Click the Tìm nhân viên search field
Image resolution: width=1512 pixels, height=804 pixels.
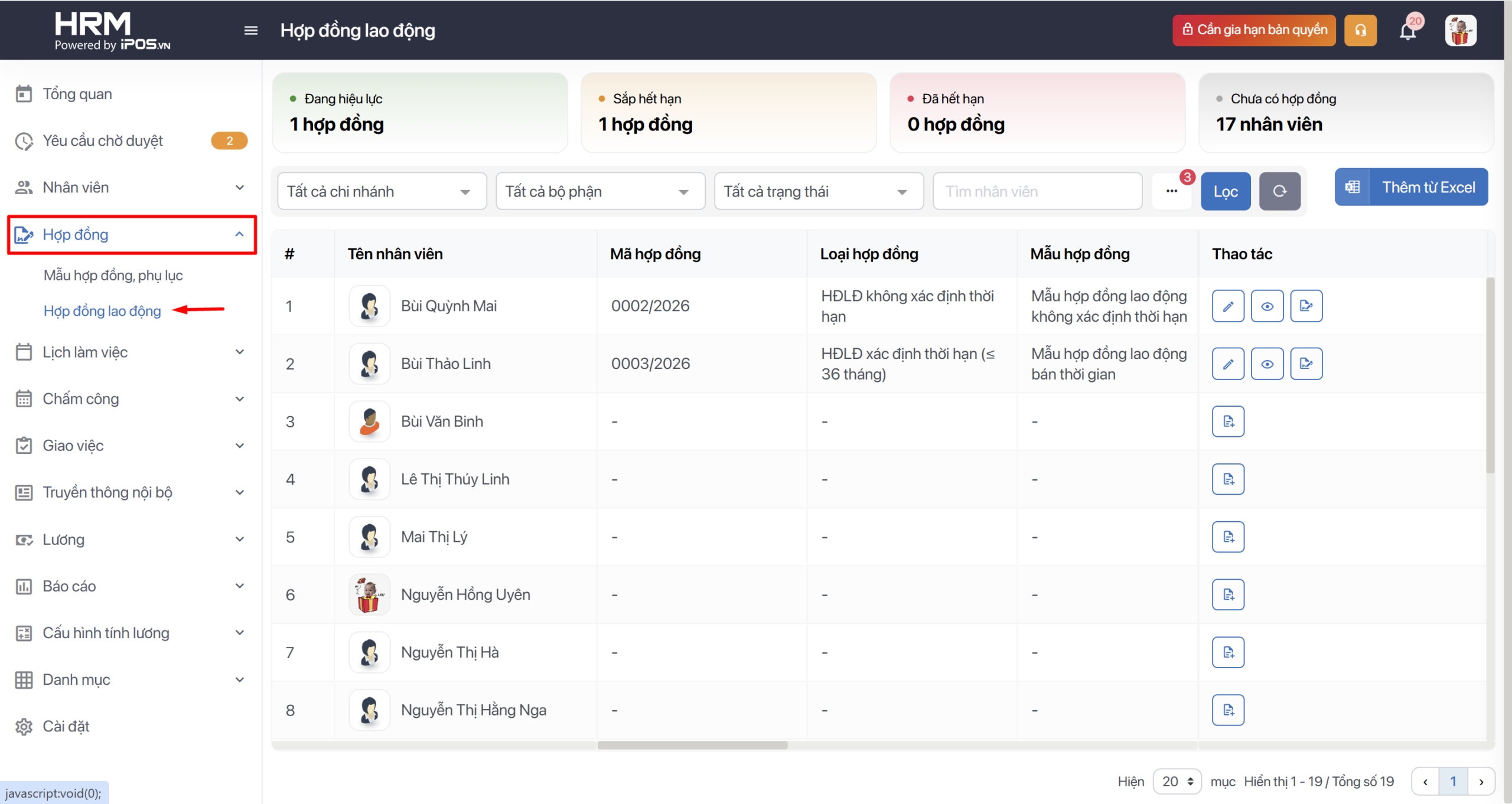click(1037, 191)
